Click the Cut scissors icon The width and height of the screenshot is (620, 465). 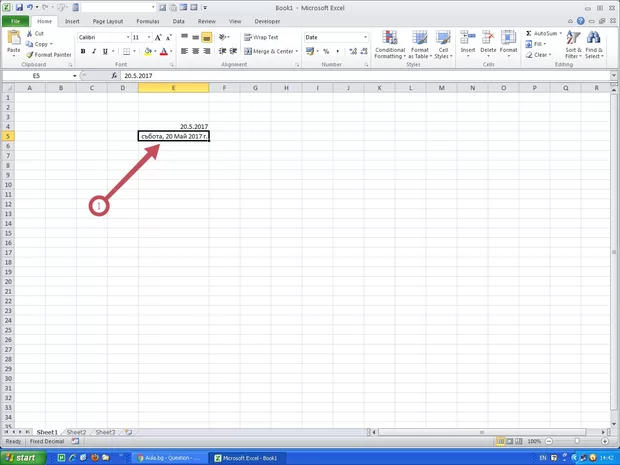tap(29, 34)
